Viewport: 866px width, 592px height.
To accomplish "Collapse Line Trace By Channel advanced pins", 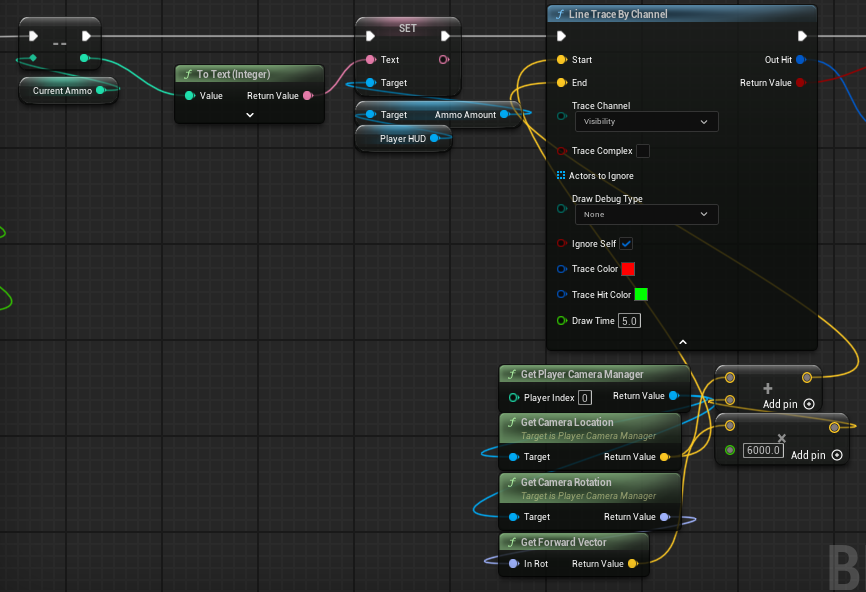I will [x=683, y=342].
